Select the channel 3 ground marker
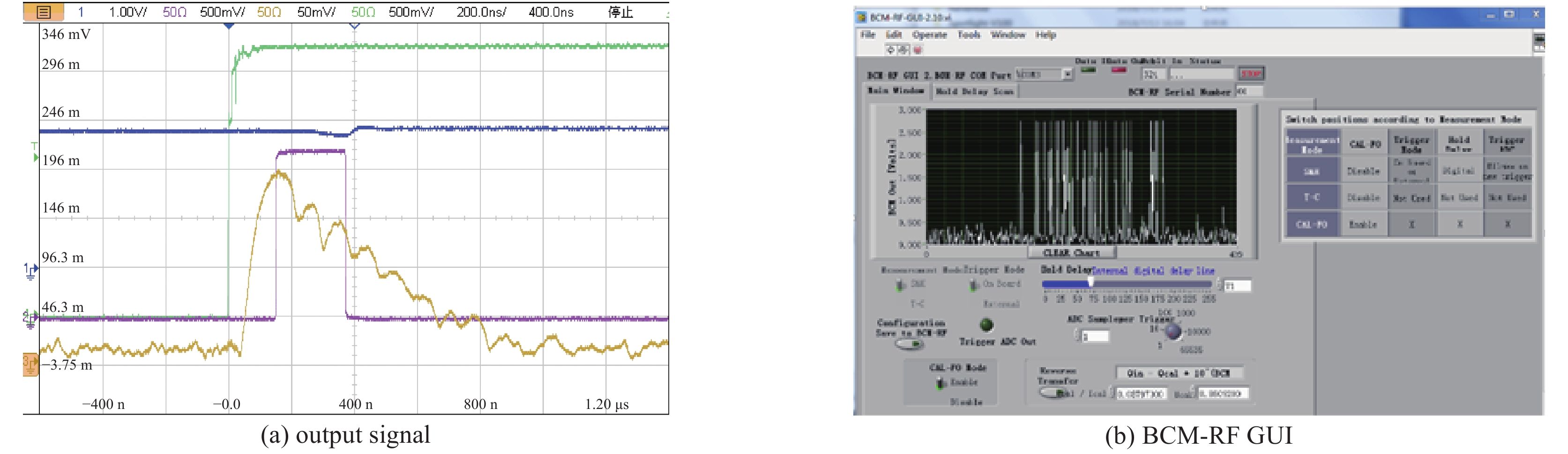1568x454 pixels. pyautogui.click(x=30, y=364)
